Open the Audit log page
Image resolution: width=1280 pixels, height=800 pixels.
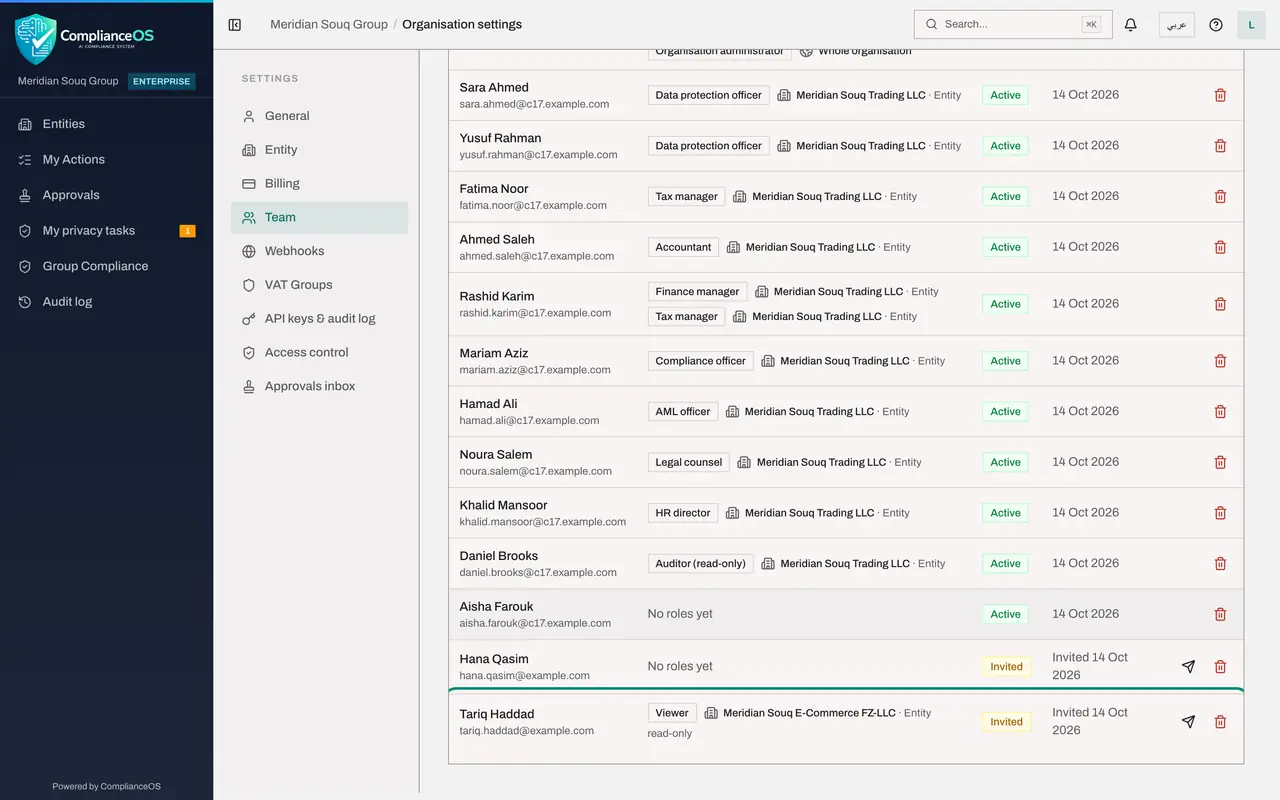106,302
